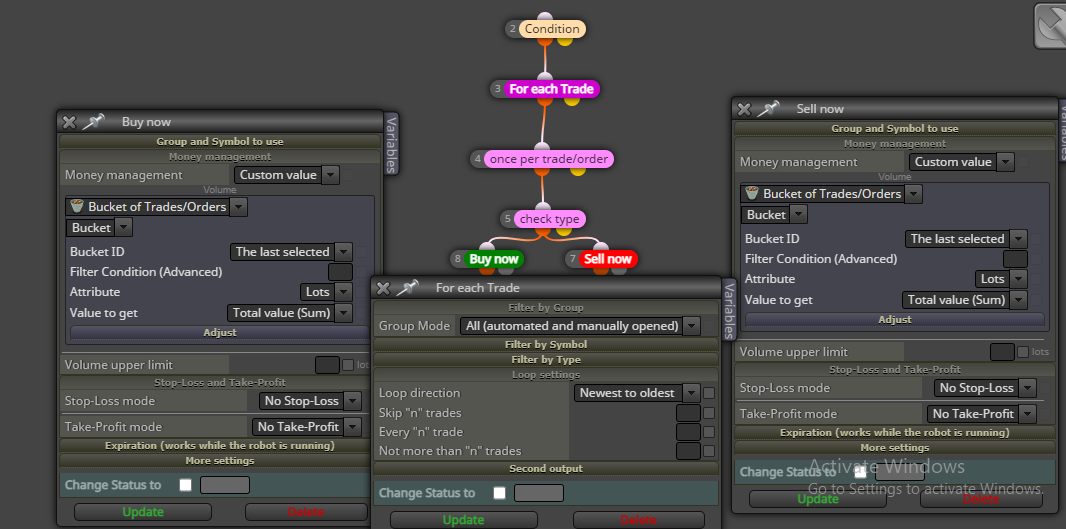Image resolution: width=1066 pixels, height=529 pixels.
Task: Select the For each Trade block in diagram
Action: 551,89
